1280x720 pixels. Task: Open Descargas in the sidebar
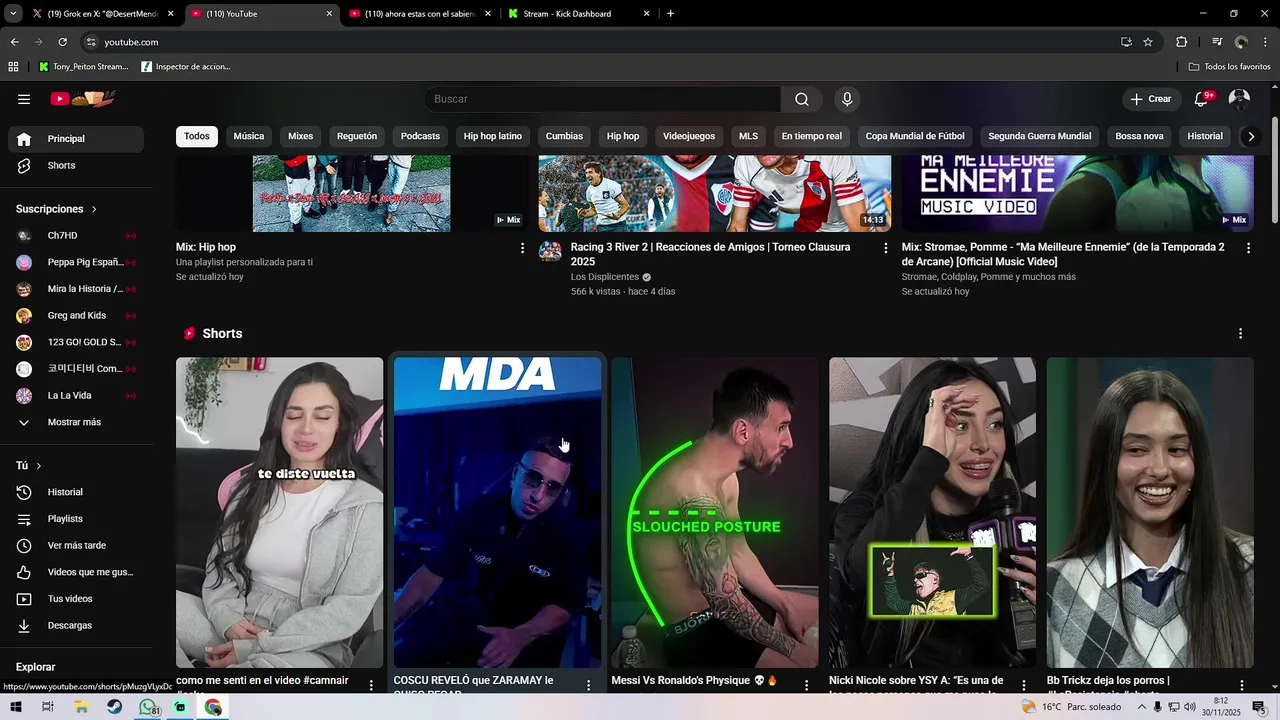click(x=76, y=625)
